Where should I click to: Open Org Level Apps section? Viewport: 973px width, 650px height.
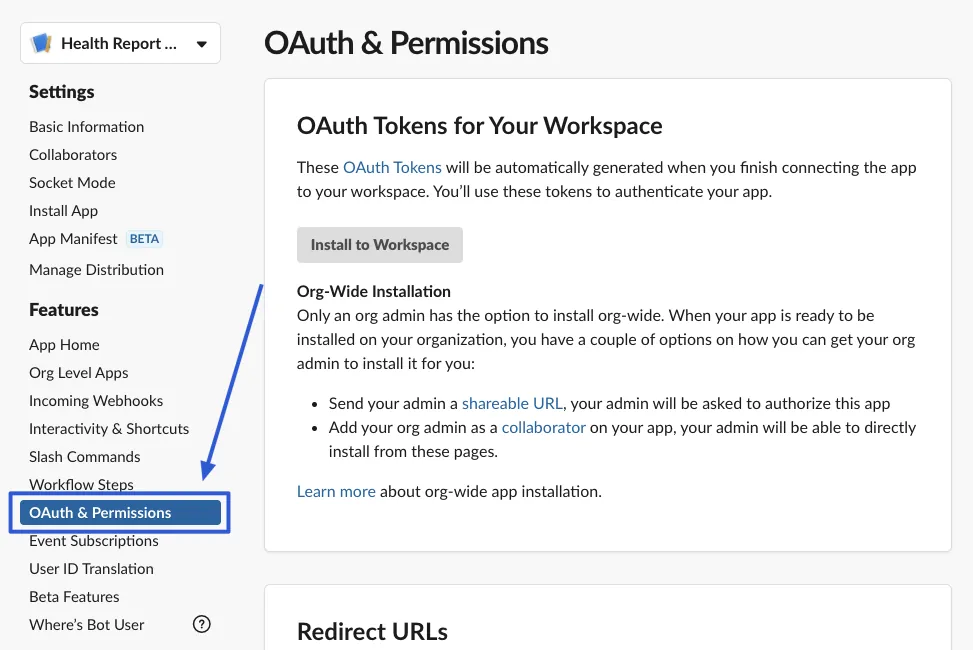point(79,373)
